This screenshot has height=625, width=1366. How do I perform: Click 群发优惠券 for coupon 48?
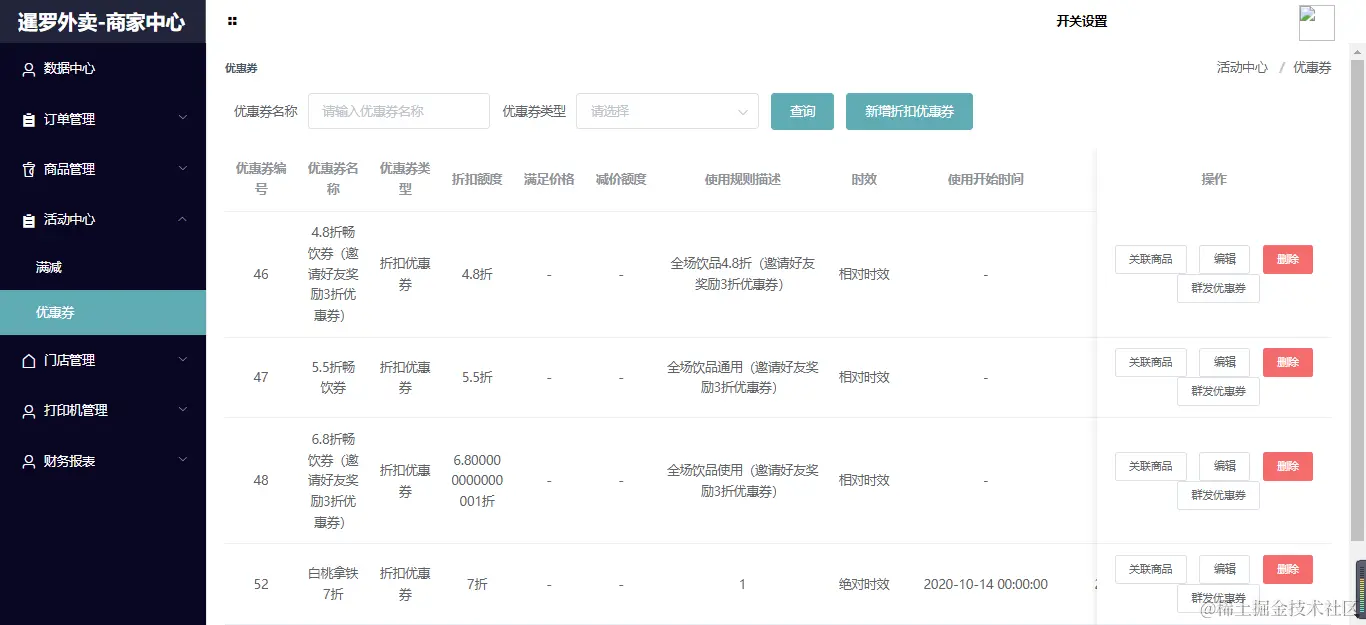tap(1218, 495)
